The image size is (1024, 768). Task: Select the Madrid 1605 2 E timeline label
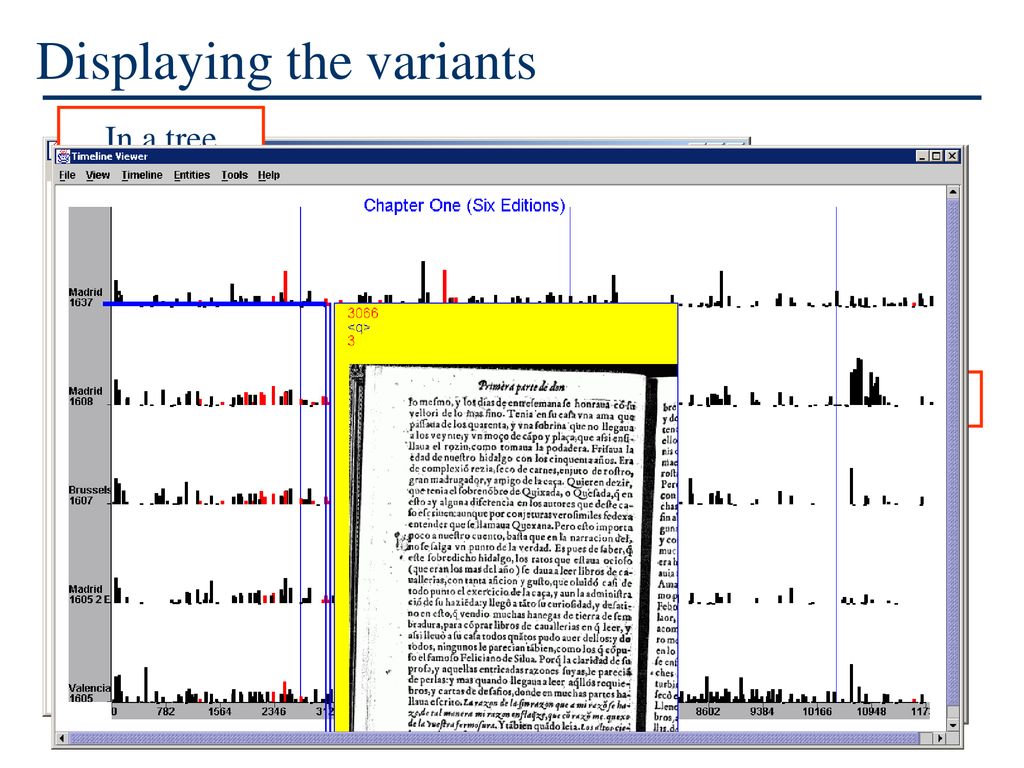point(89,594)
